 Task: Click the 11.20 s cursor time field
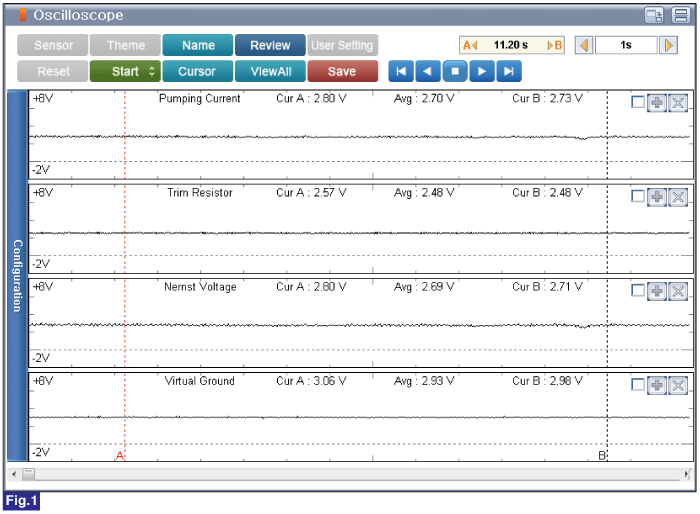click(512, 45)
